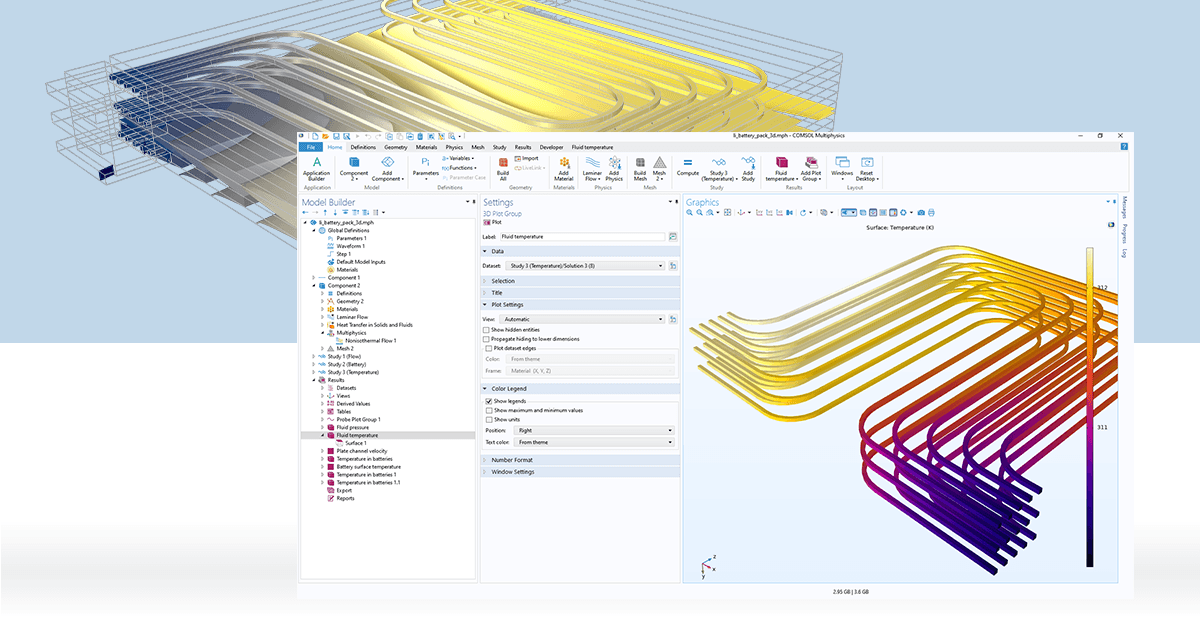
Task: Enable Show maximum and minimum values
Action: coord(488,410)
